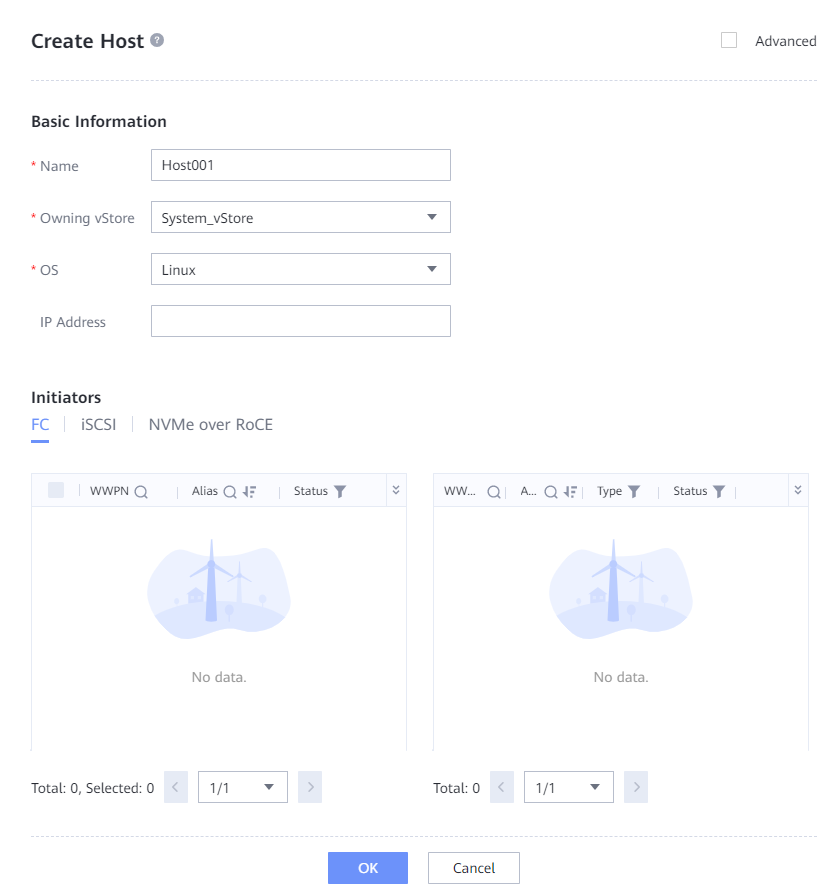Viewport: 831px width, 885px height.
Task: Tick the select-all checkbox in WWPN table
Action: [56, 490]
